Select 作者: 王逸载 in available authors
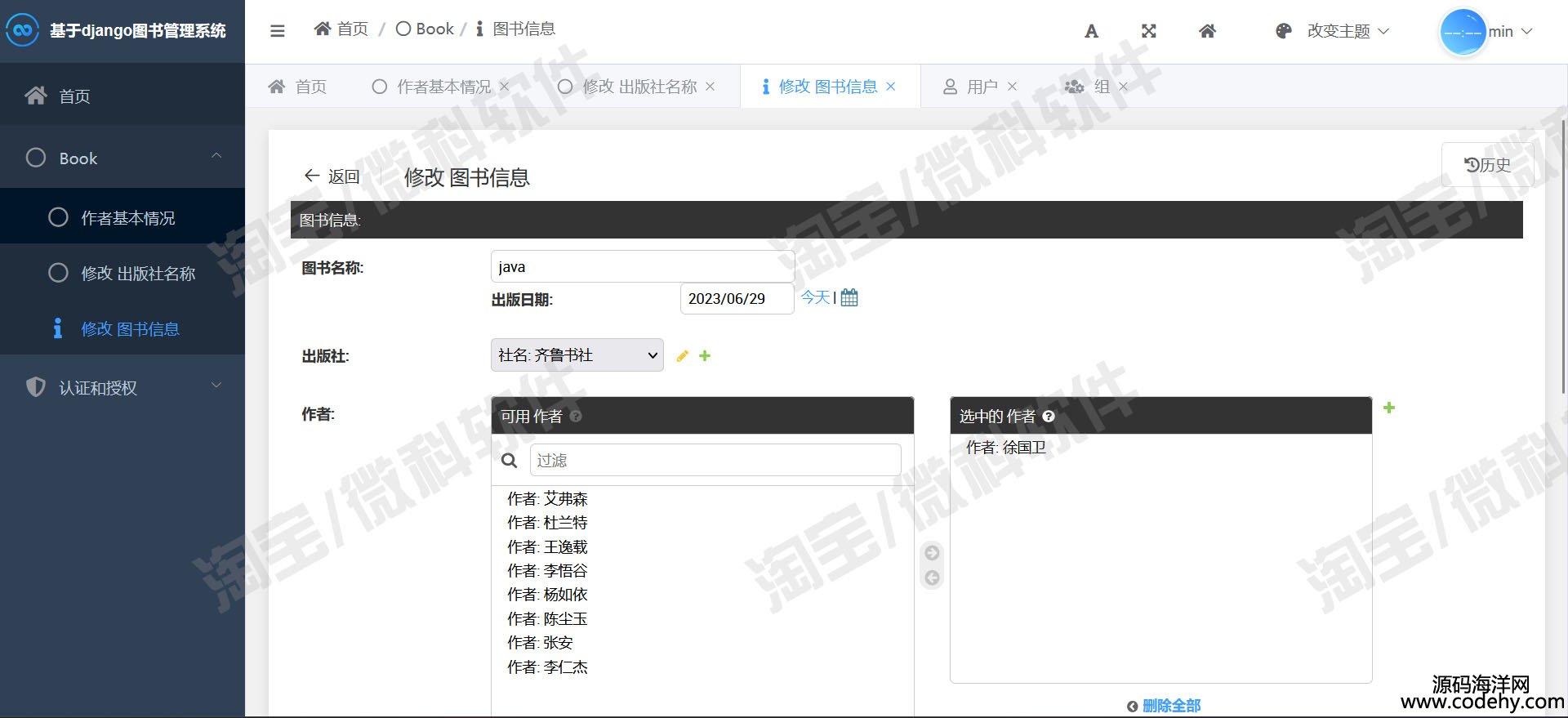The height and width of the screenshot is (718, 1568). point(547,547)
